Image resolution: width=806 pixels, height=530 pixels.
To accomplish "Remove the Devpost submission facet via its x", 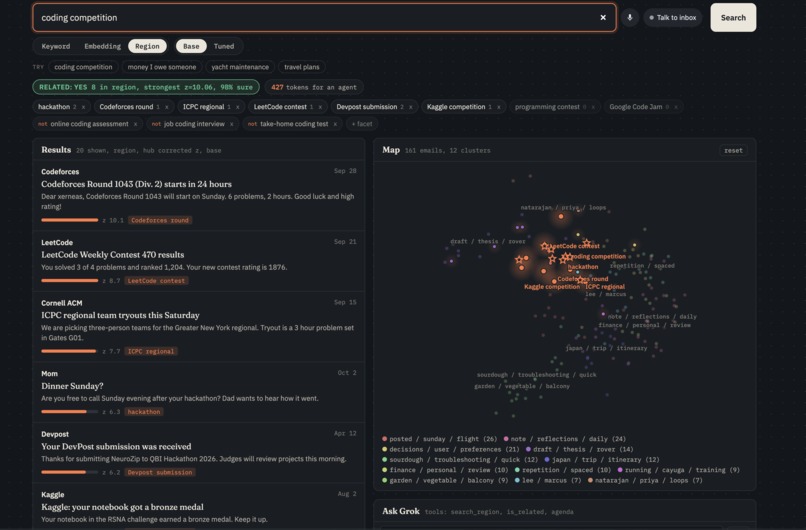I will (x=411, y=107).
